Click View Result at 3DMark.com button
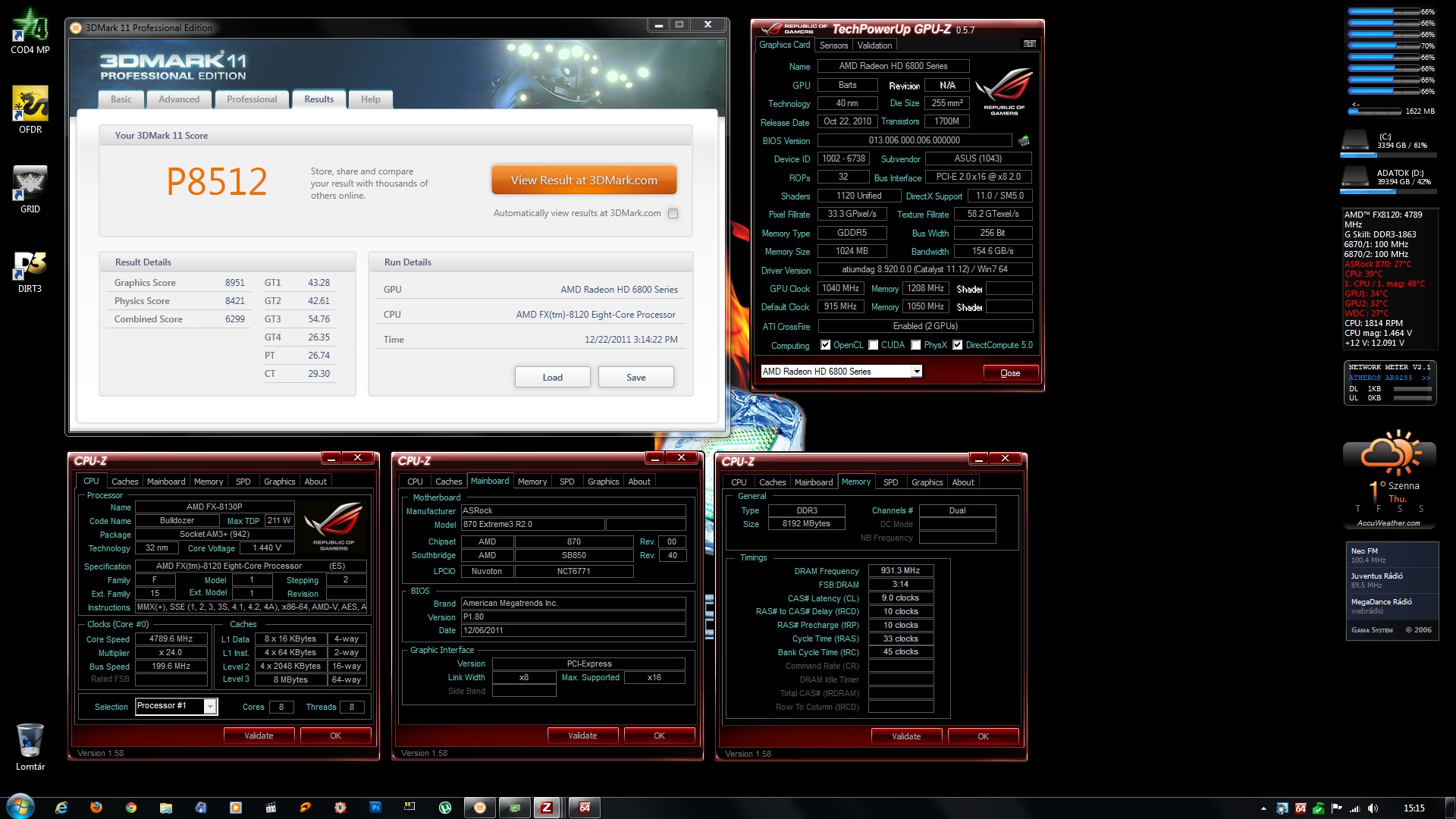Image resolution: width=1456 pixels, height=819 pixels. tap(584, 180)
